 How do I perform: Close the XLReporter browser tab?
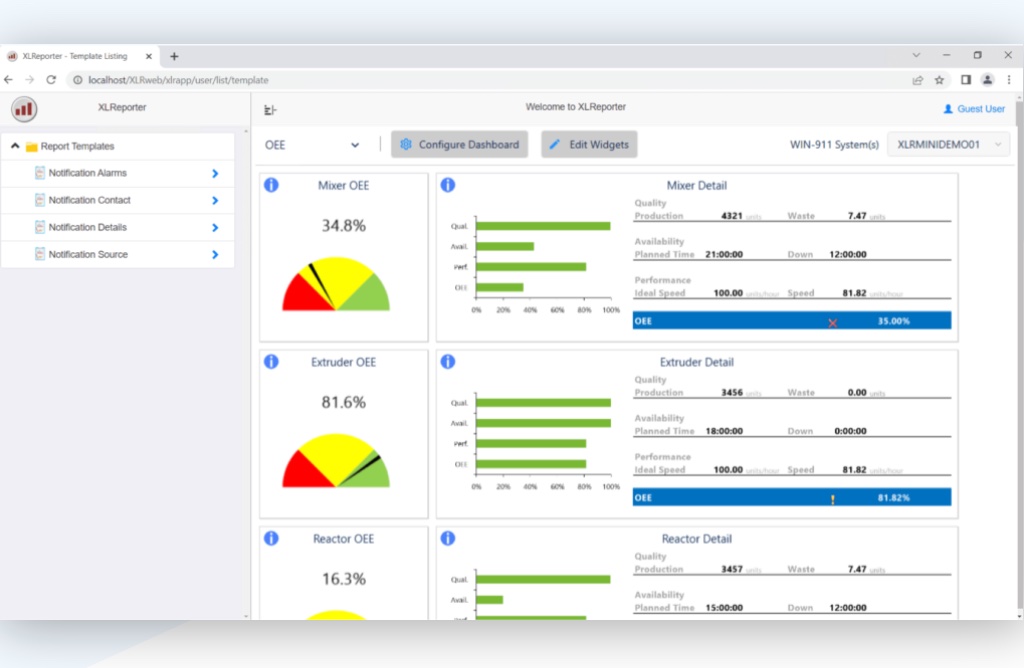tap(149, 56)
